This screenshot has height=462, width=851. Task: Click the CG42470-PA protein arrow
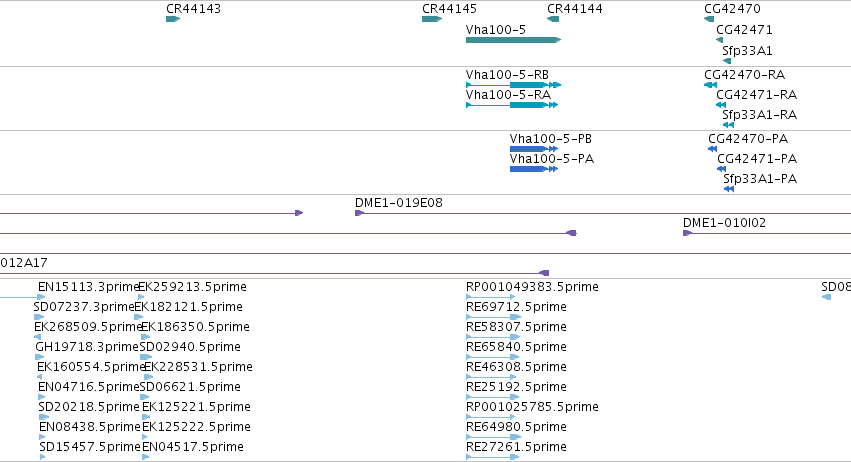click(713, 149)
